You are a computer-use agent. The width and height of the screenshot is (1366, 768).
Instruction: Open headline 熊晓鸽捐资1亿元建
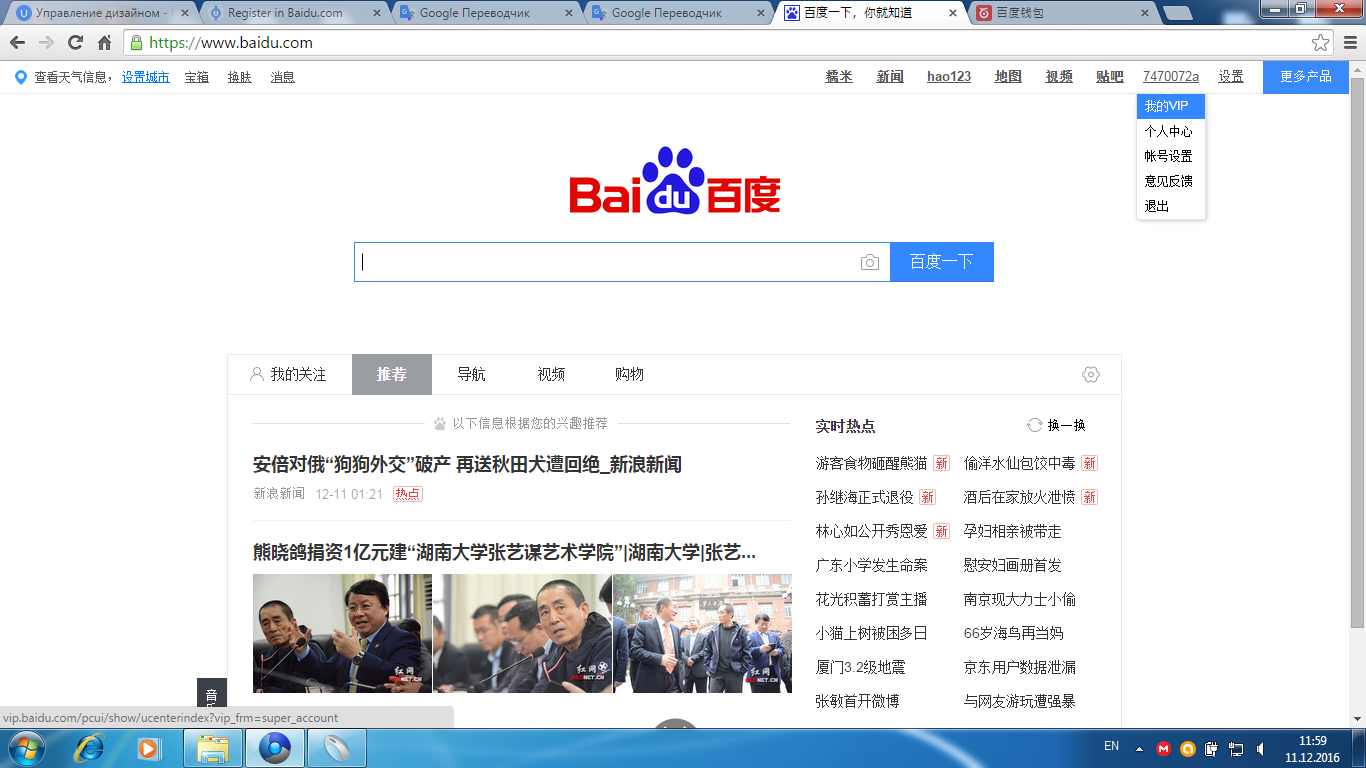pyautogui.click(x=504, y=553)
